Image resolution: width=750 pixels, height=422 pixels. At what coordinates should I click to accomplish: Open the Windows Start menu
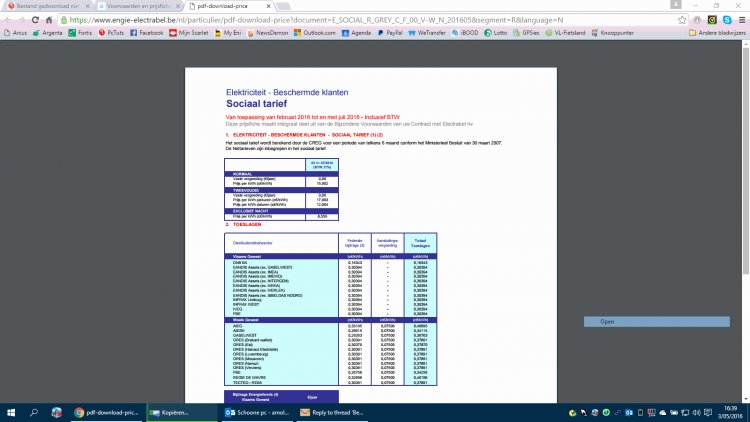12,411
